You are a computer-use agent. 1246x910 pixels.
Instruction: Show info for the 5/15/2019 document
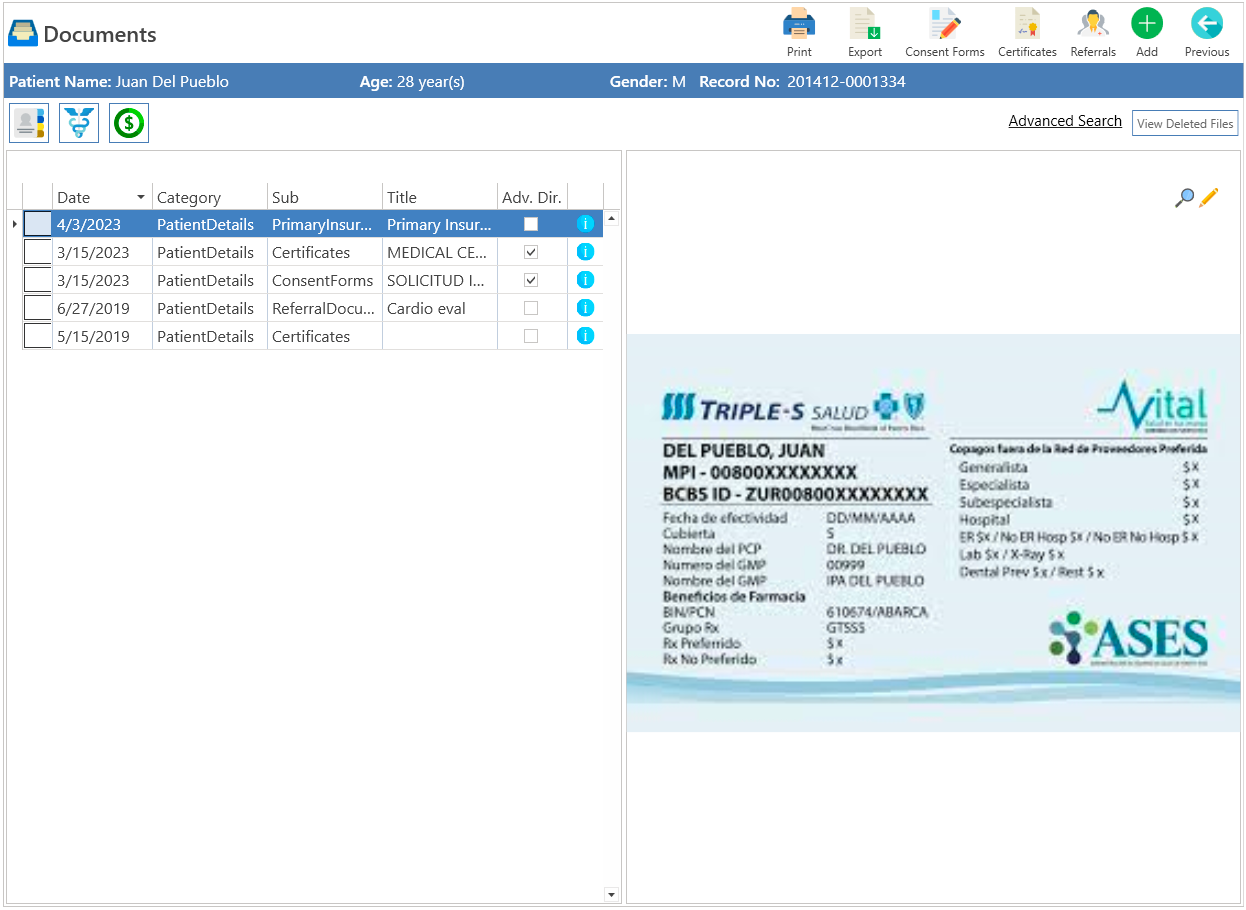tap(586, 336)
